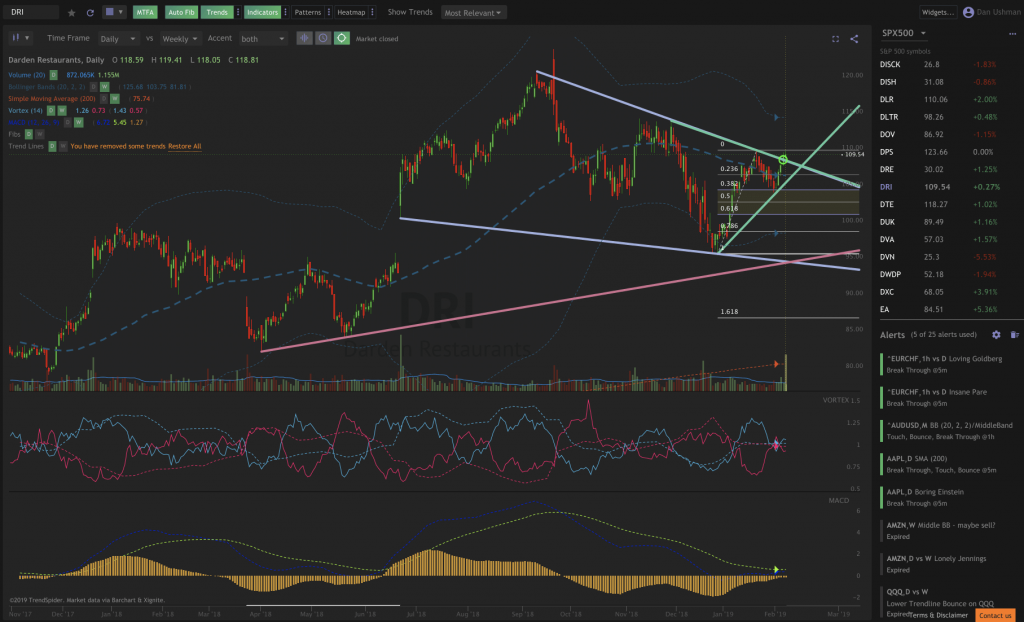Click the Restore All trends link
This screenshot has height=622, width=1024.
[x=185, y=146]
